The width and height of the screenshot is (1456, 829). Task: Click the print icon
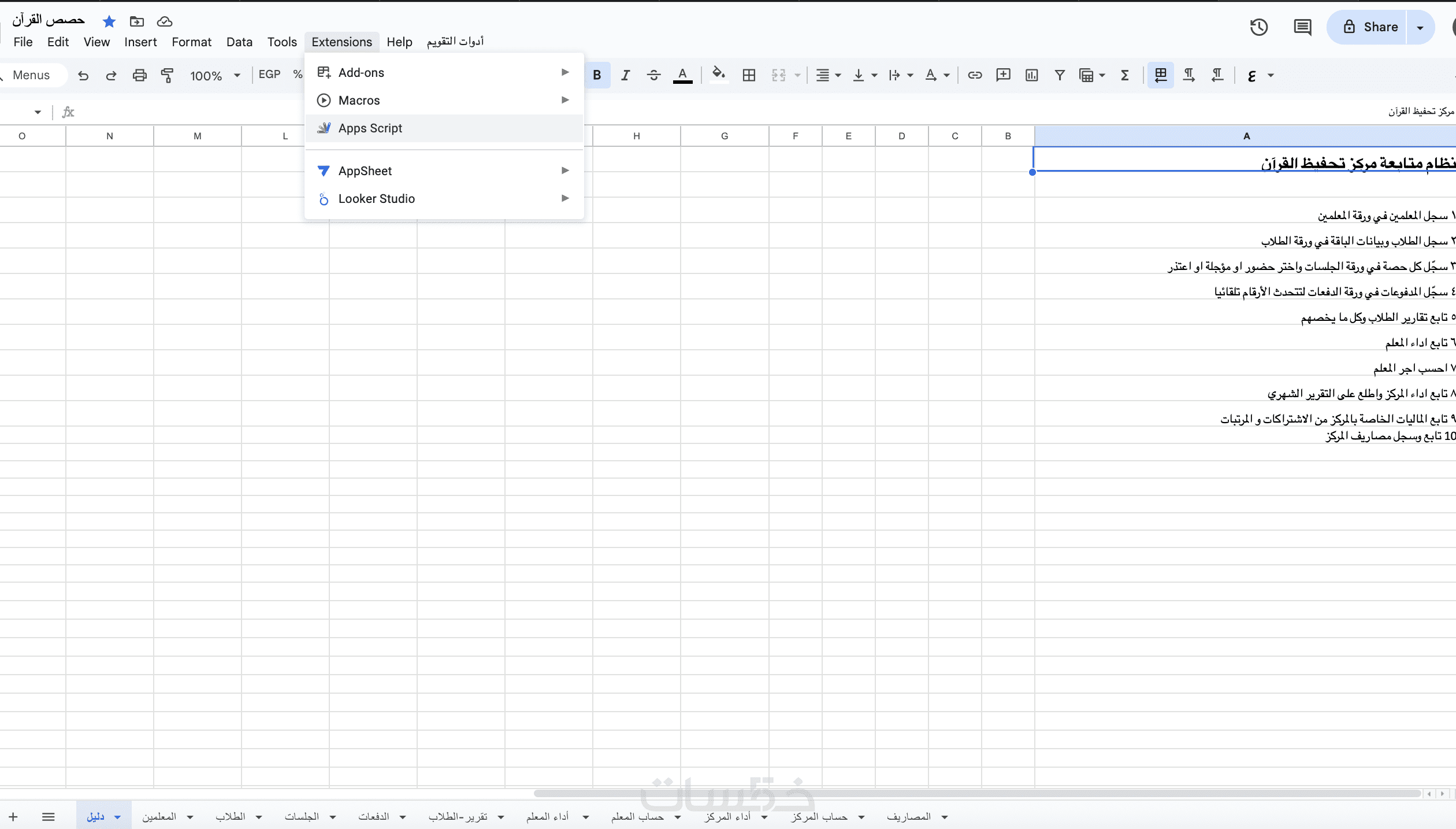139,75
